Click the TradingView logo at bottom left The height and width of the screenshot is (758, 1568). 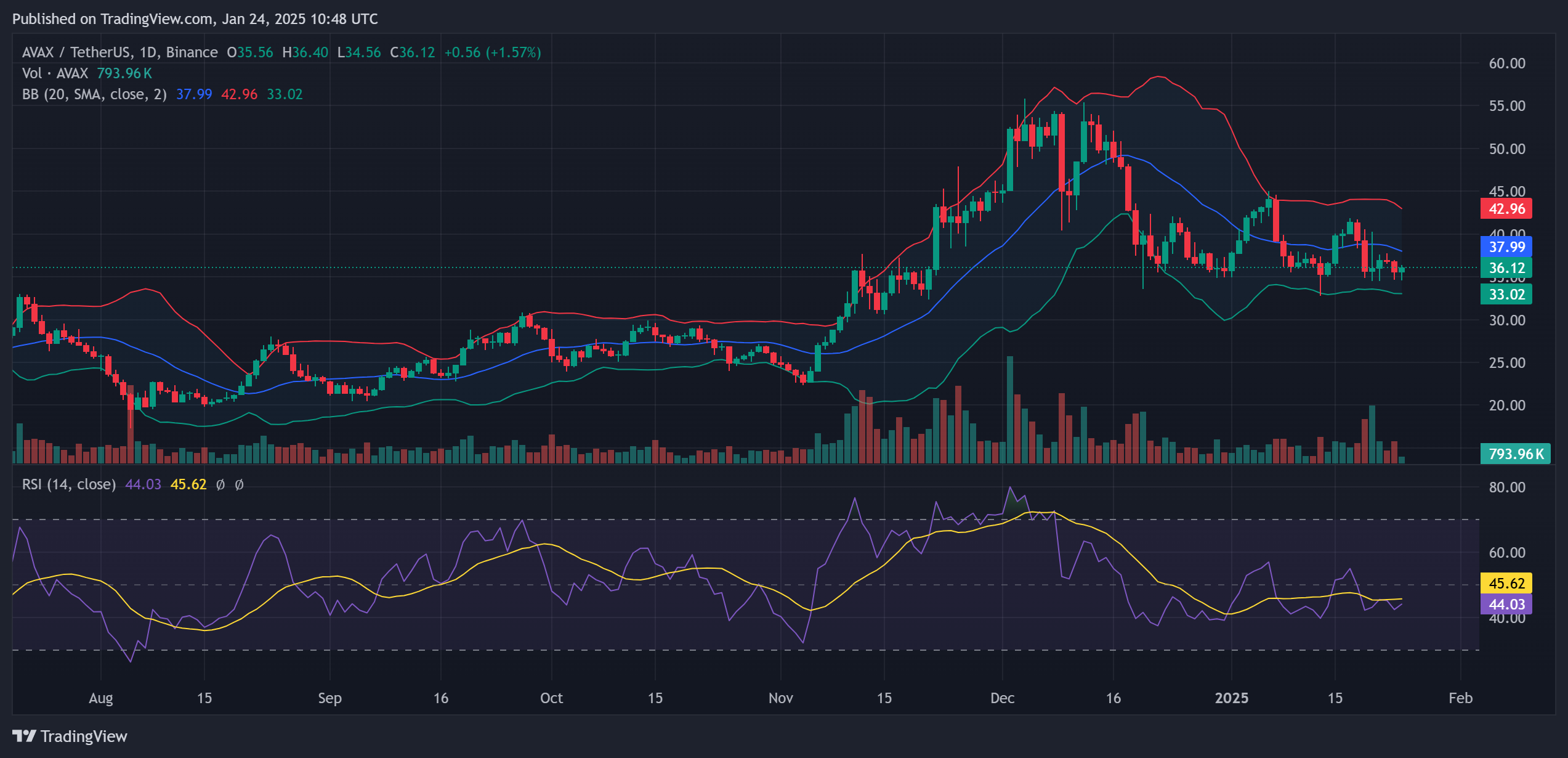70,736
